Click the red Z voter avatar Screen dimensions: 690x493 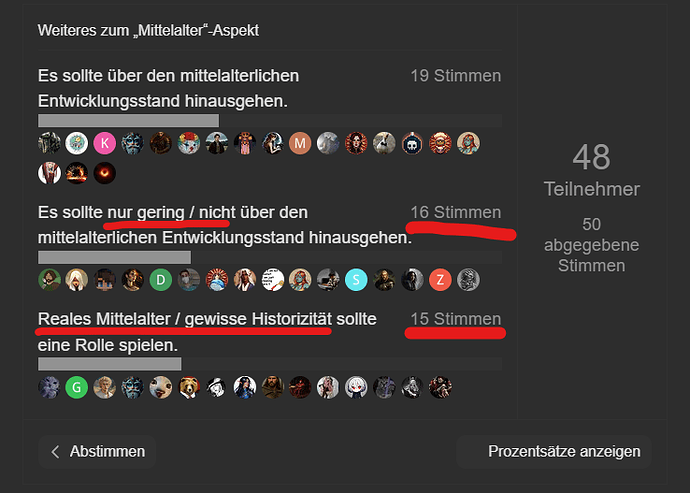pyautogui.click(x=440, y=280)
